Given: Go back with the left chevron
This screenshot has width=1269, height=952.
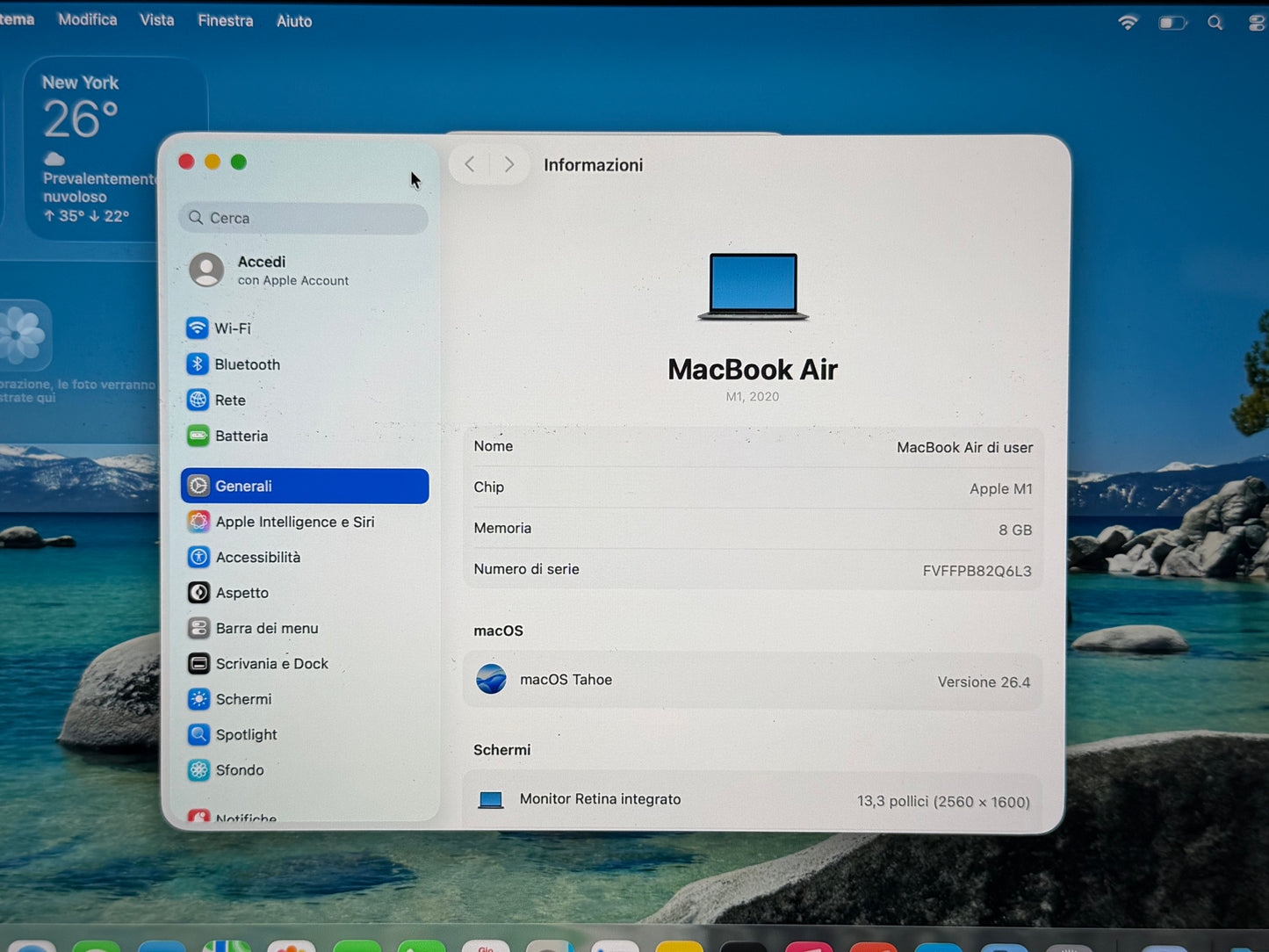Looking at the screenshot, I should [470, 164].
